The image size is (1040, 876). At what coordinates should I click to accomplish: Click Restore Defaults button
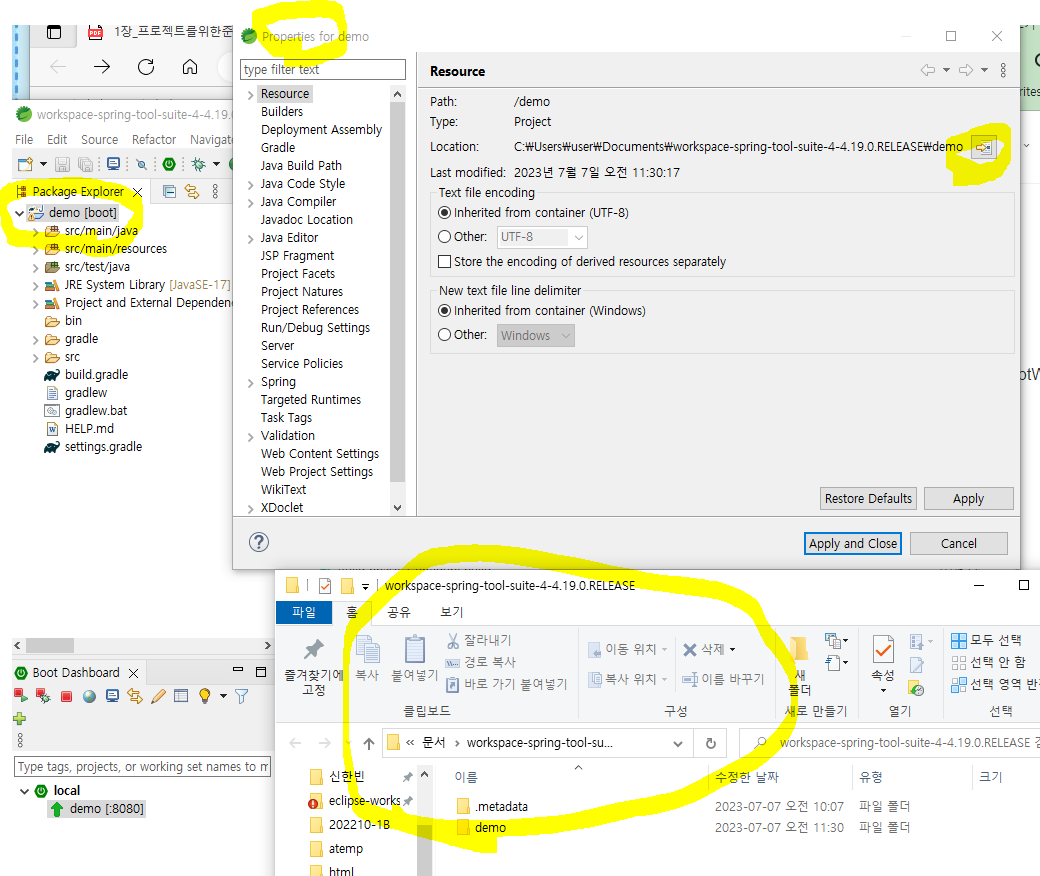(868, 499)
